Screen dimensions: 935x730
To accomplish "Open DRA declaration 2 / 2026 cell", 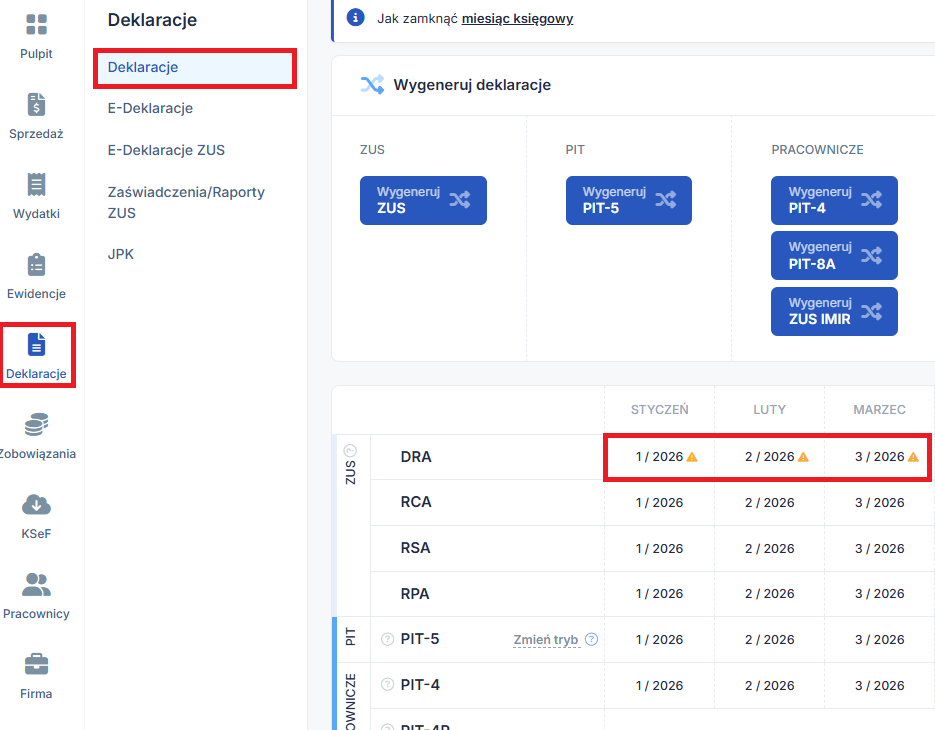I will [770, 457].
